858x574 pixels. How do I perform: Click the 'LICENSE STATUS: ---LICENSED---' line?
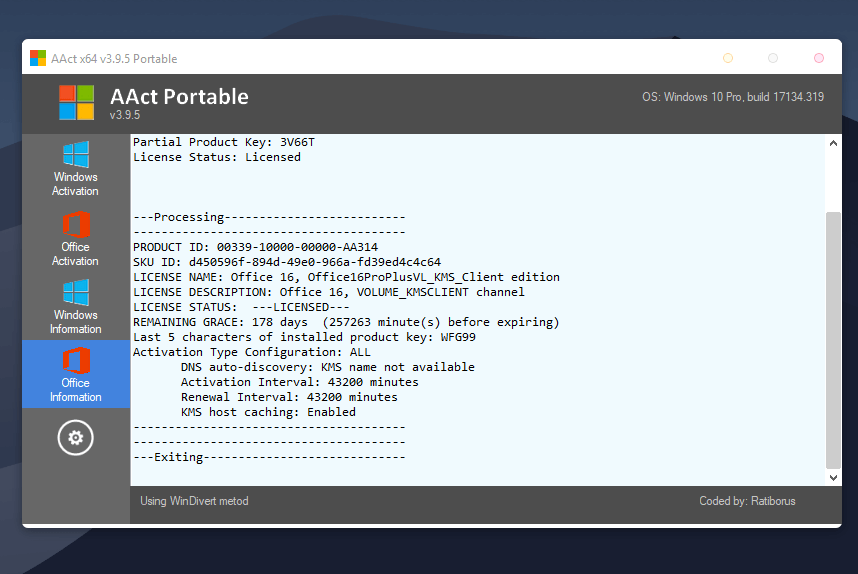pyautogui.click(x=241, y=307)
